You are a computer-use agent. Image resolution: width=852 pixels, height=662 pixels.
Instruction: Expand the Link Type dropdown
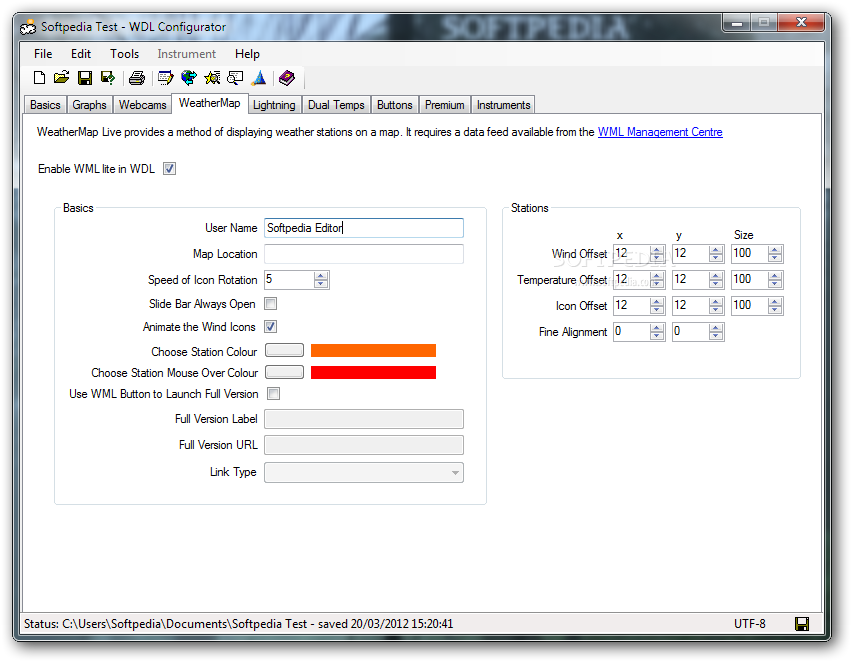(455, 473)
